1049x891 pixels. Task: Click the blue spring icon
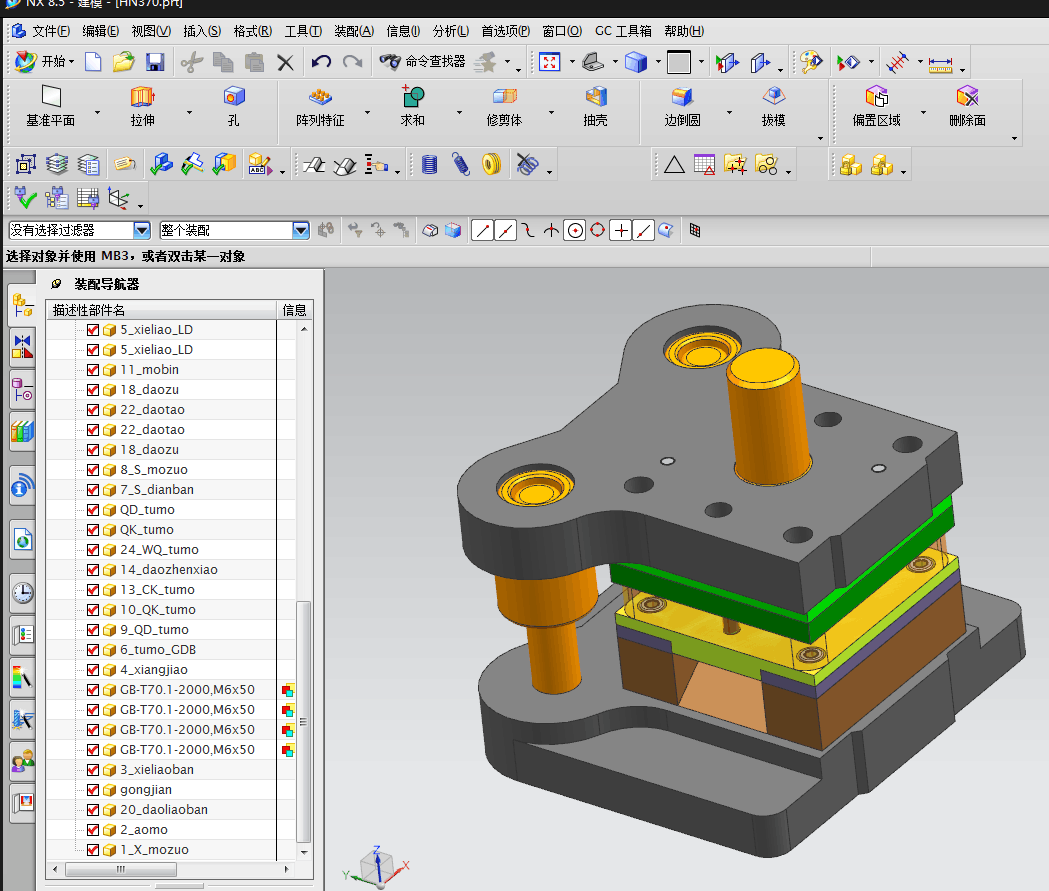461,165
